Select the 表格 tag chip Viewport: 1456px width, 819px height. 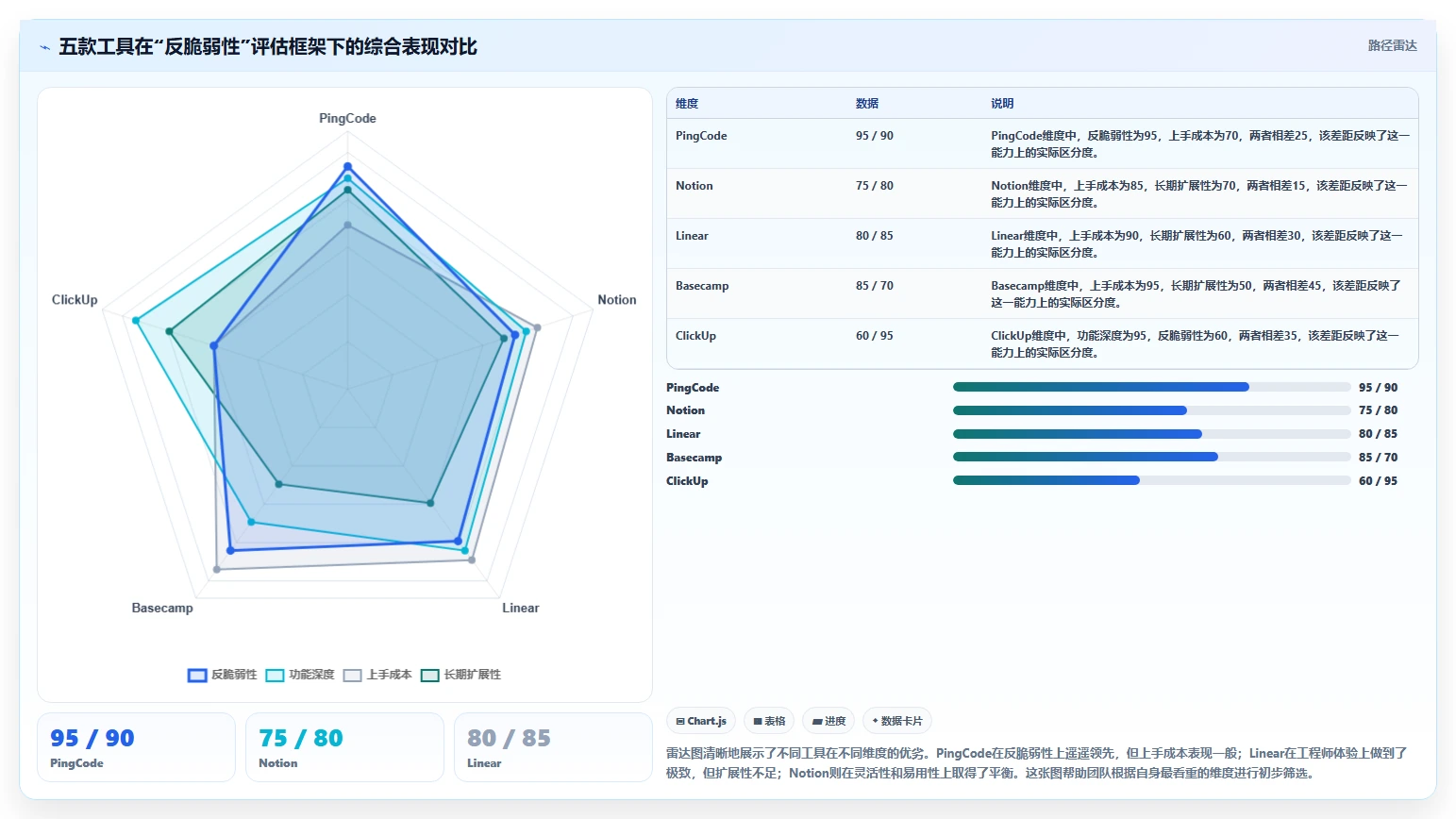click(769, 721)
